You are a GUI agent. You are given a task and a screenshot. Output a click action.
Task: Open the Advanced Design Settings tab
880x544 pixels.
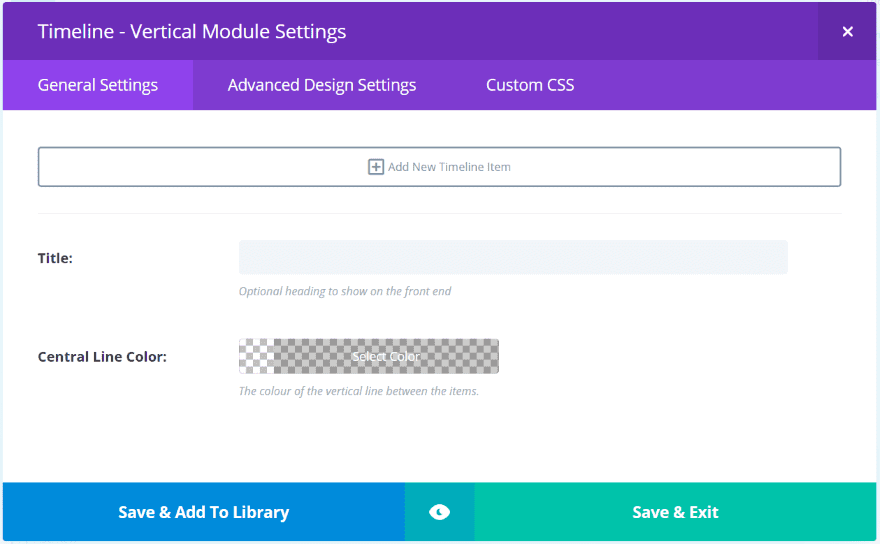pos(322,85)
